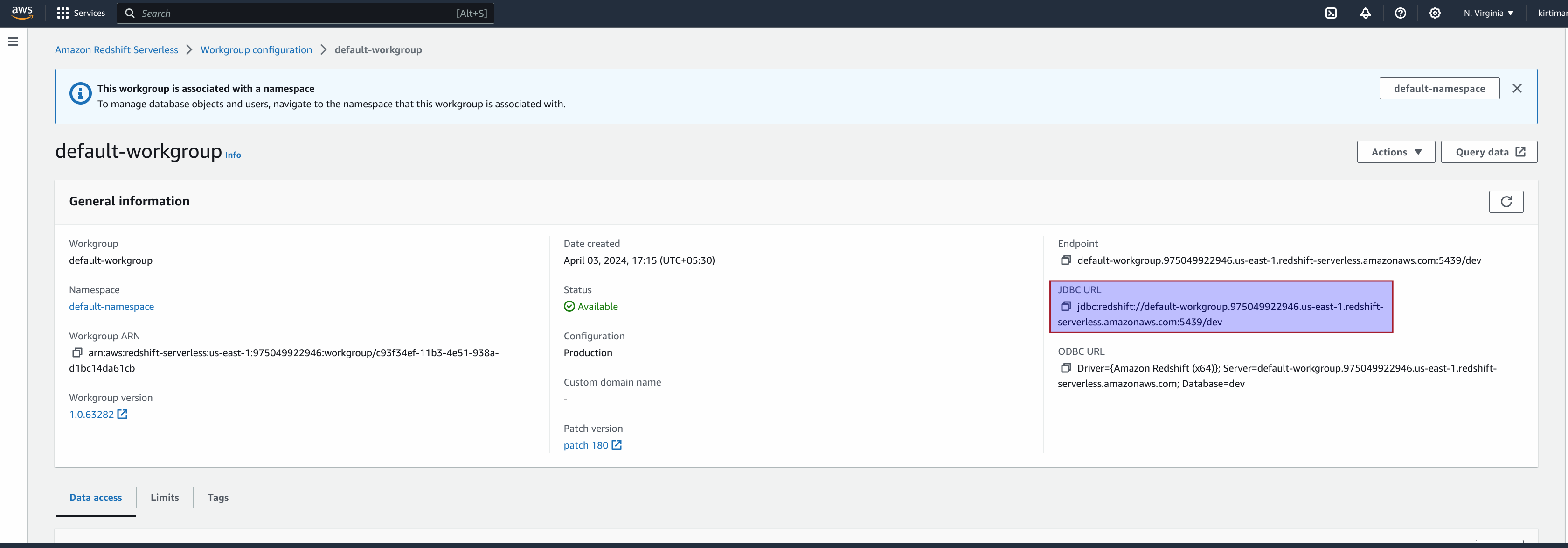Switch to the Tags tab

click(x=218, y=498)
